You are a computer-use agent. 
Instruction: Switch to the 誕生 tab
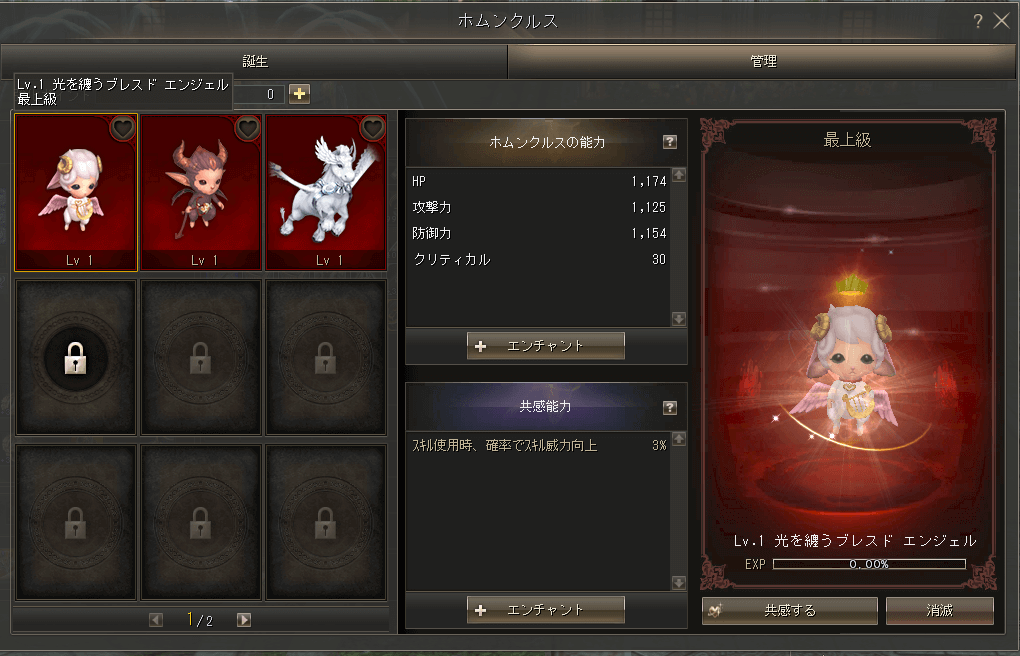coord(254,61)
